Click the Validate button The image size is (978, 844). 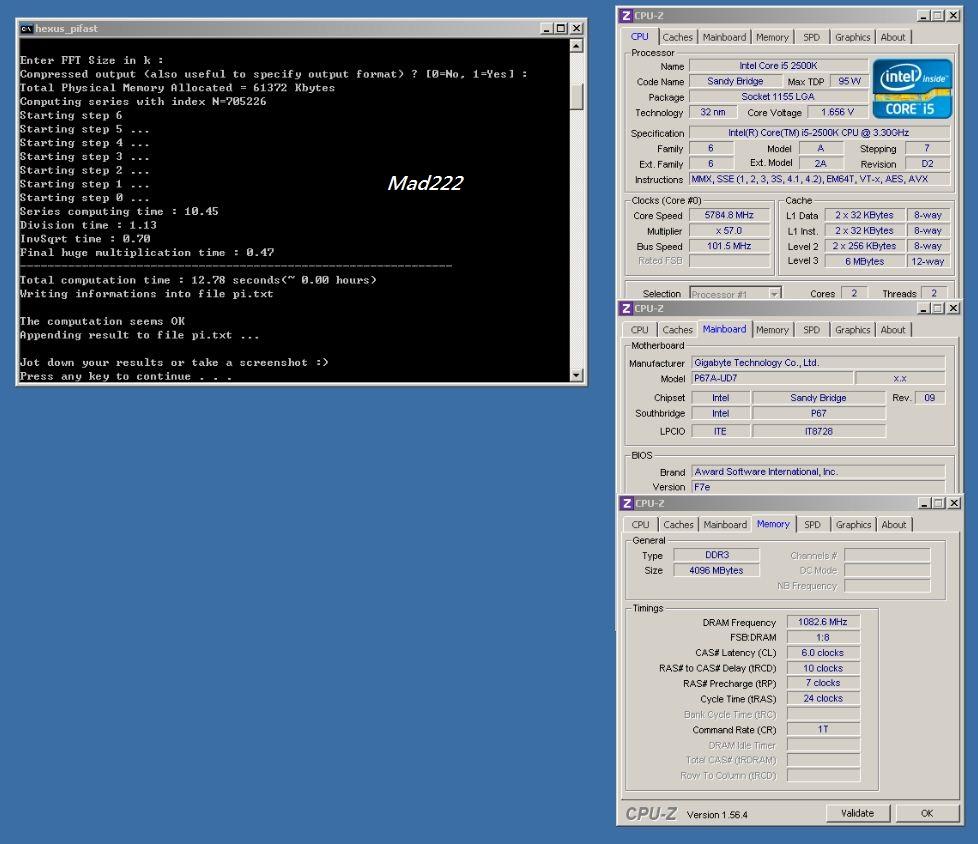click(x=858, y=813)
